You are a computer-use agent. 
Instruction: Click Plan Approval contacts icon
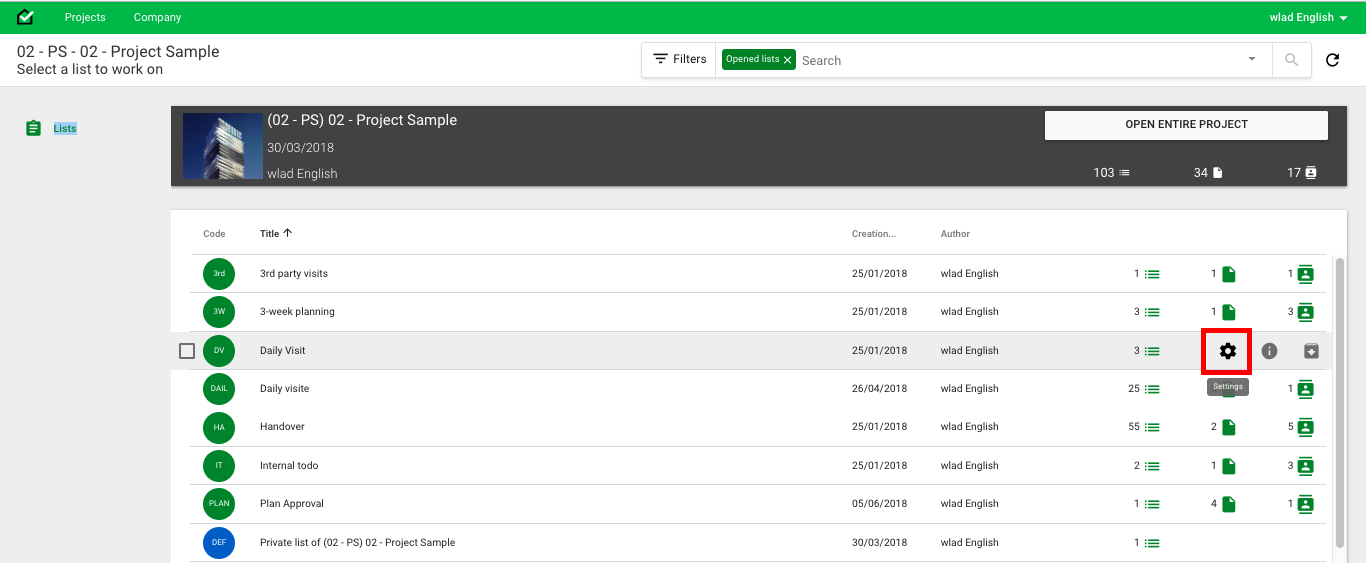coord(1305,504)
